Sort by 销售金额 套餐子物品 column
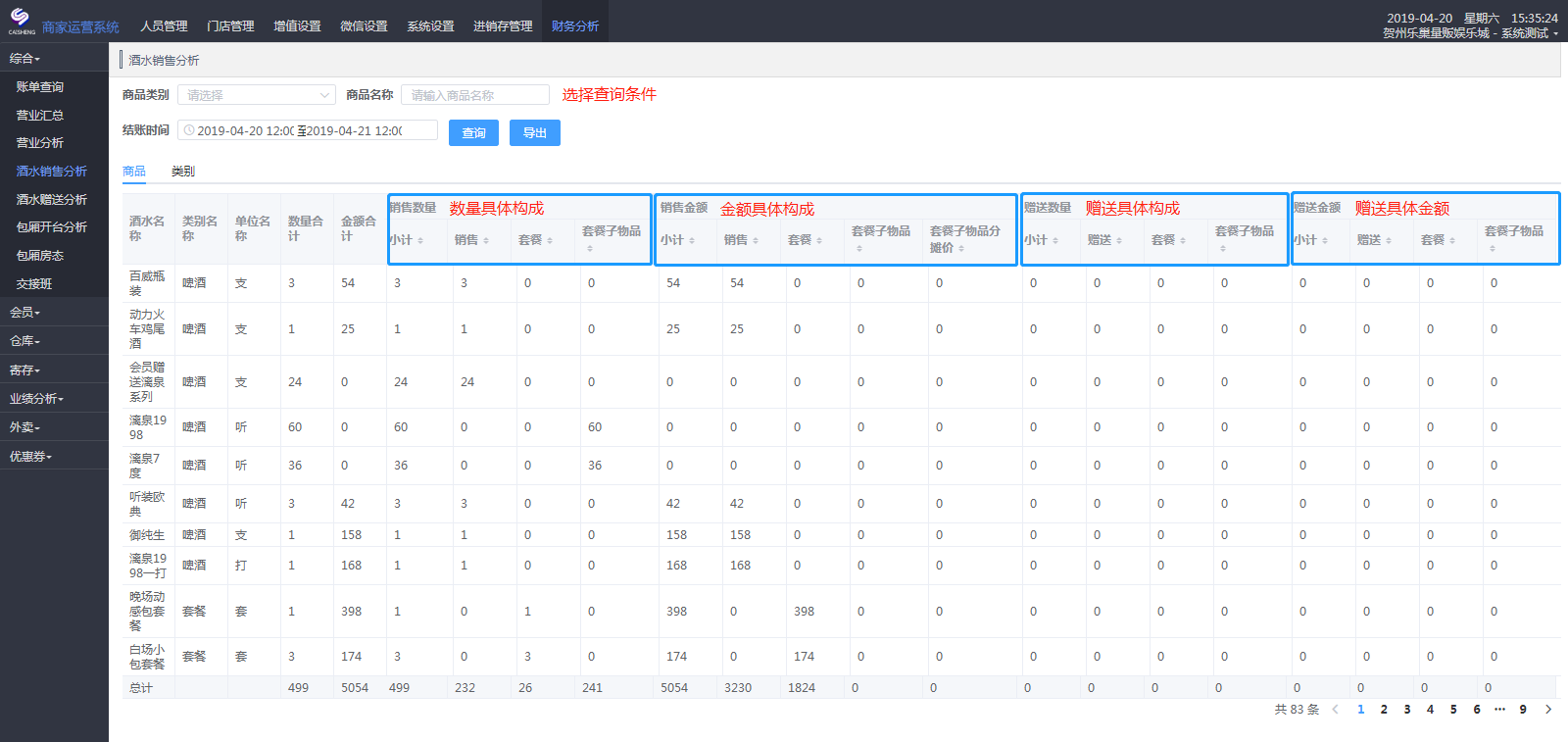1568x742 pixels. coord(859,249)
